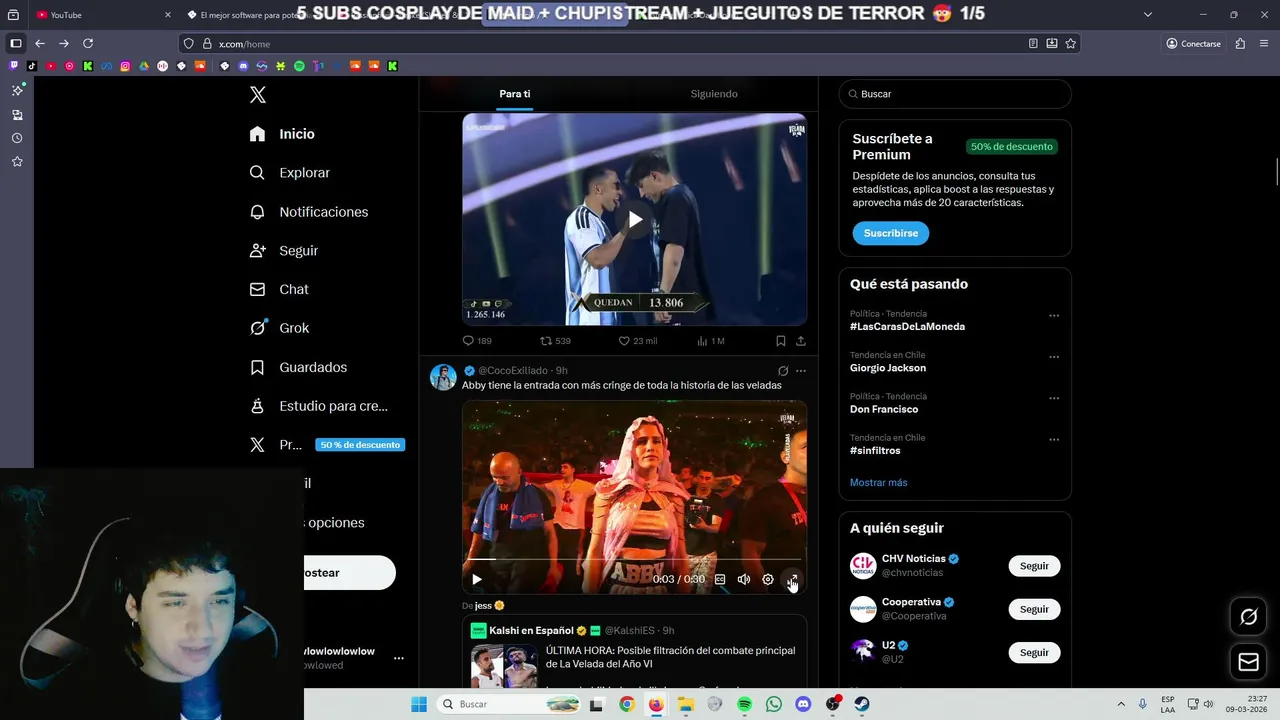Open Notificaciones in the sidebar
This screenshot has height=720, width=1280.
coord(309,212)
